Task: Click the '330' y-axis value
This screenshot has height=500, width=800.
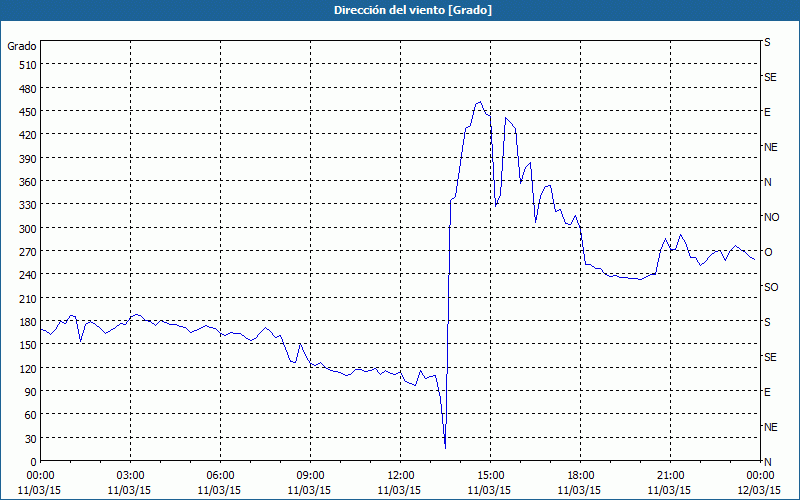Action: (x=28, y=205)
